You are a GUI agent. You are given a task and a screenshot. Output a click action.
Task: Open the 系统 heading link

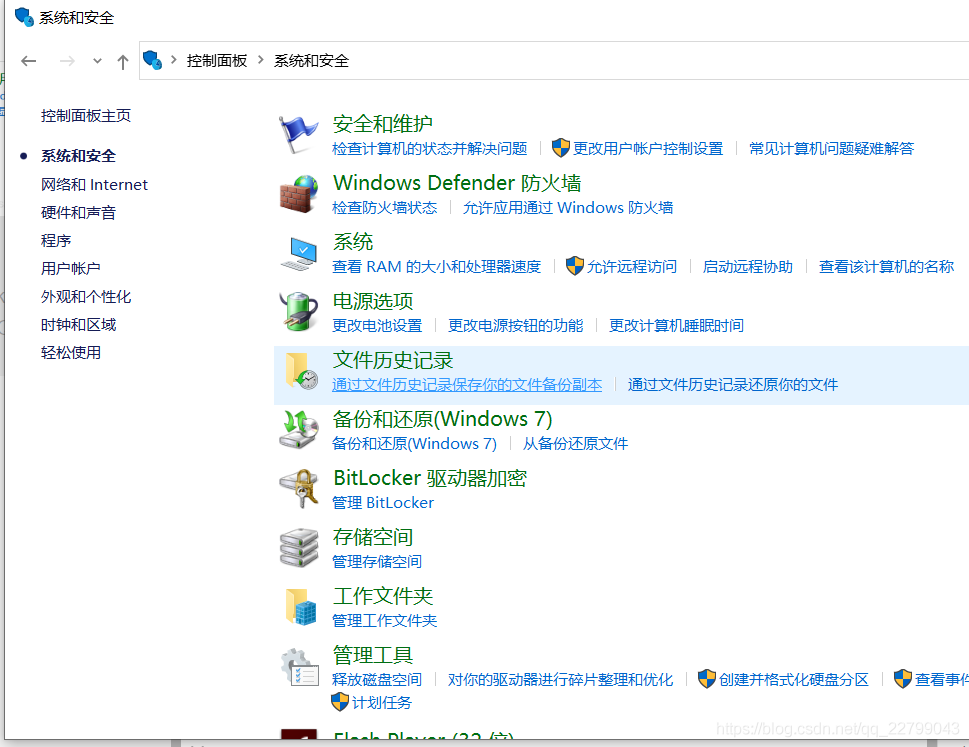(353, 242)
